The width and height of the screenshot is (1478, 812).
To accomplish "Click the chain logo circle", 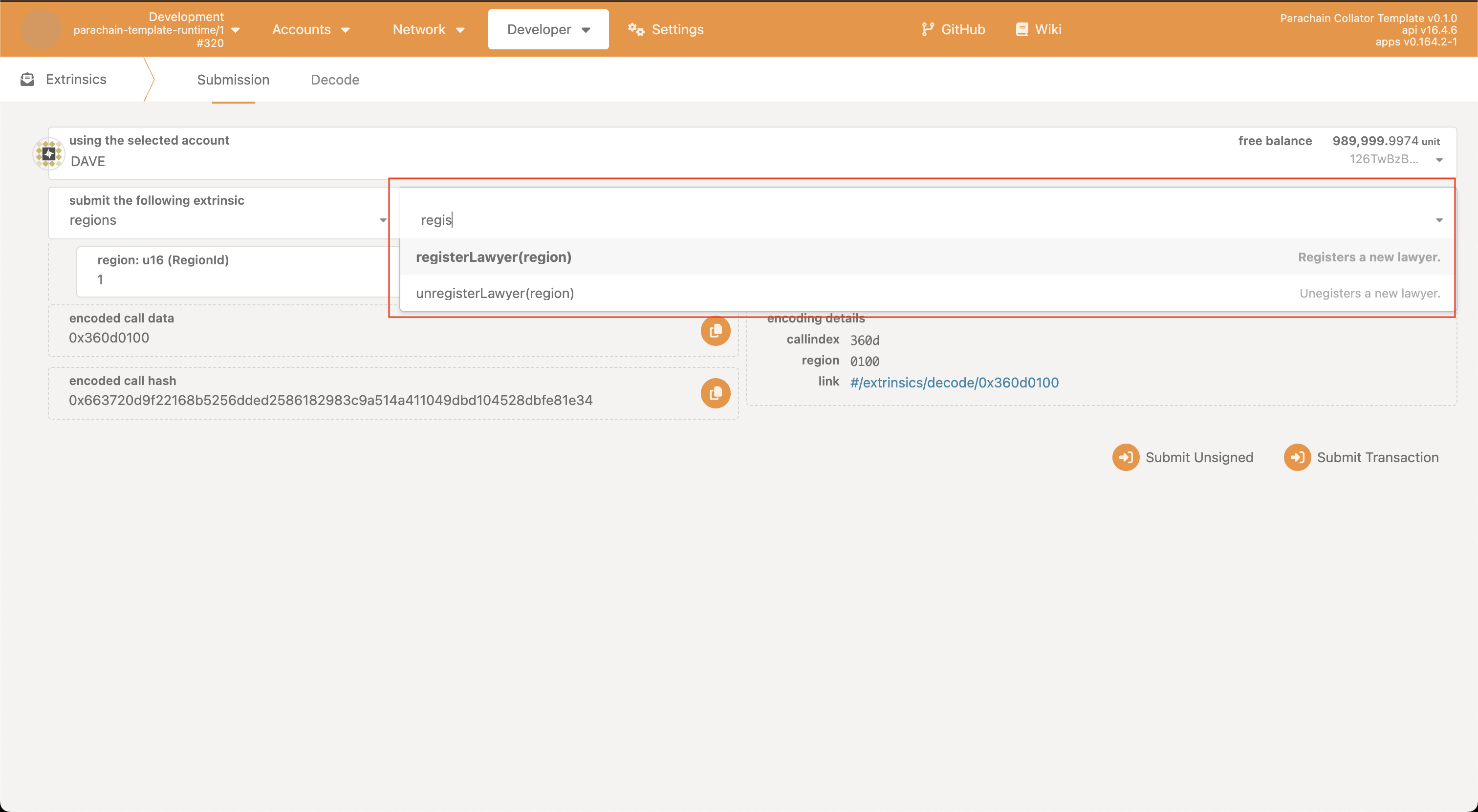I will tap(41, 29).
